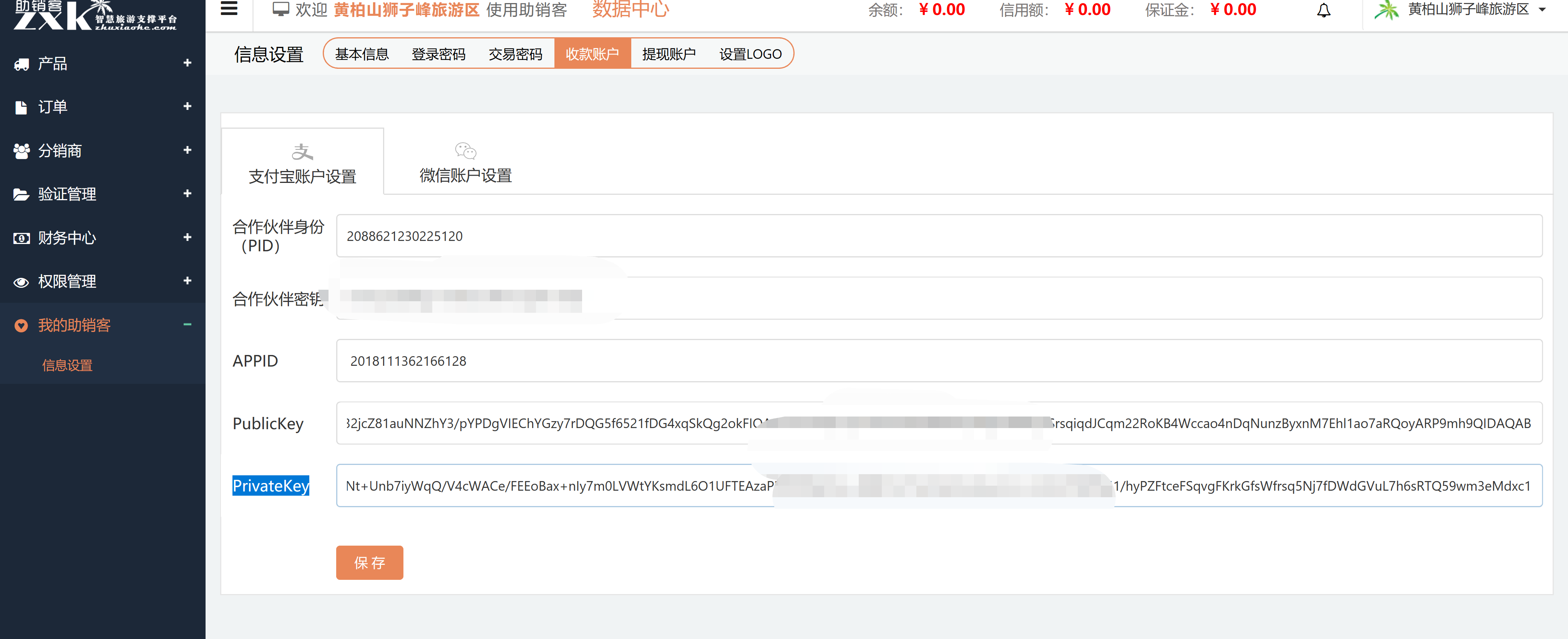Click the 信息设置 sidebar entry
Viewport: 1568px width, 639px height.
(x=67, y=365)
